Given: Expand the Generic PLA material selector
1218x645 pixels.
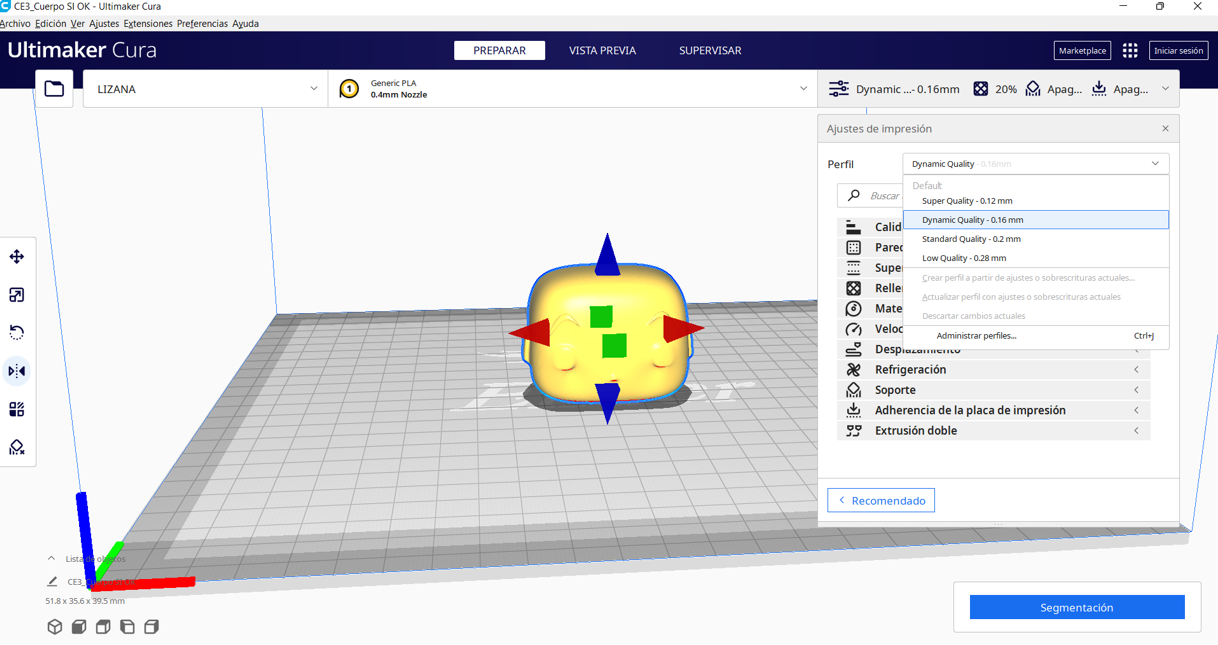Looking at the screenshot, I should tap(573, 89).
